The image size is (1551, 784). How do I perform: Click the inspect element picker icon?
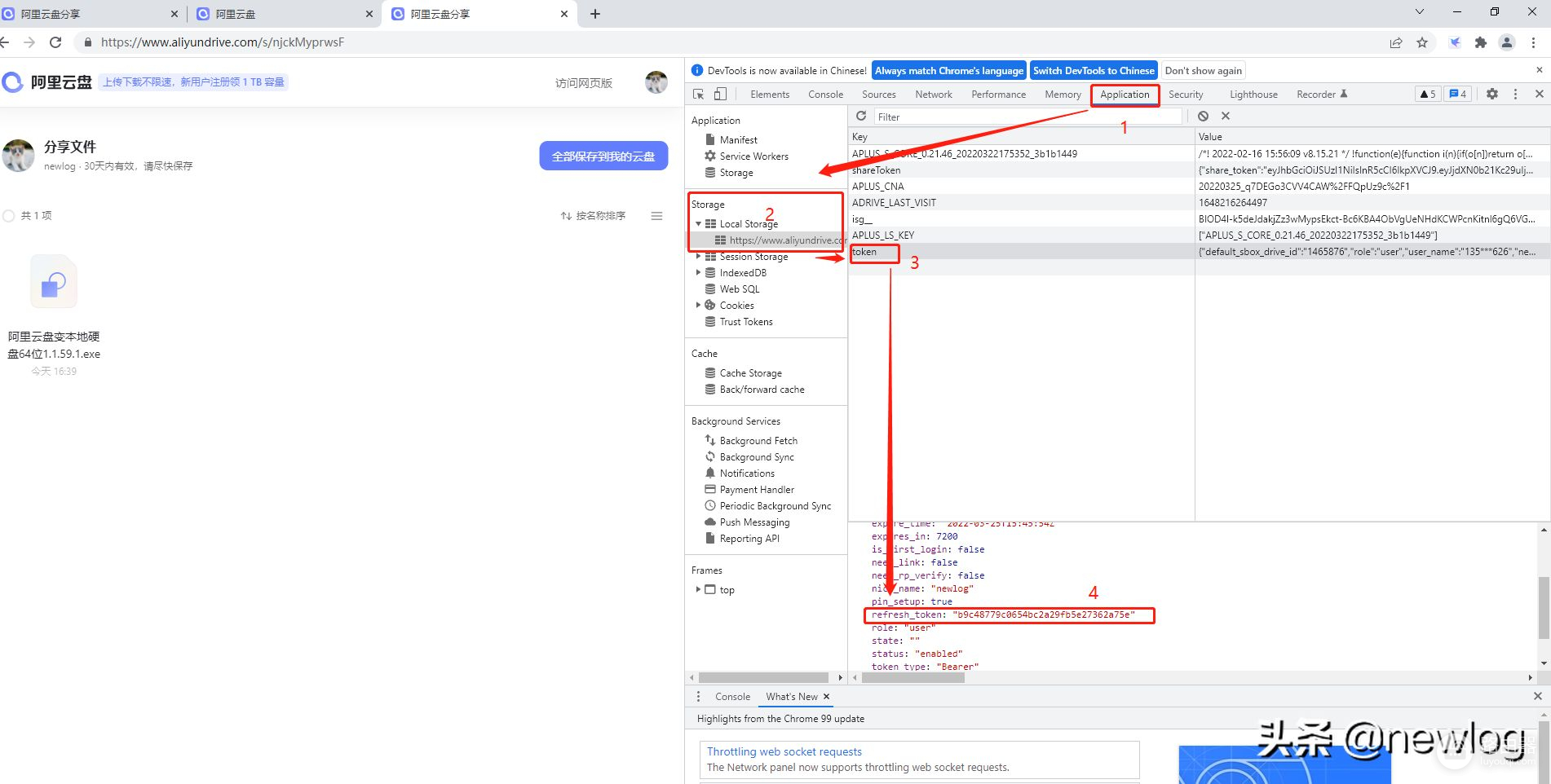pyautogui.click(x=699, y=95)
